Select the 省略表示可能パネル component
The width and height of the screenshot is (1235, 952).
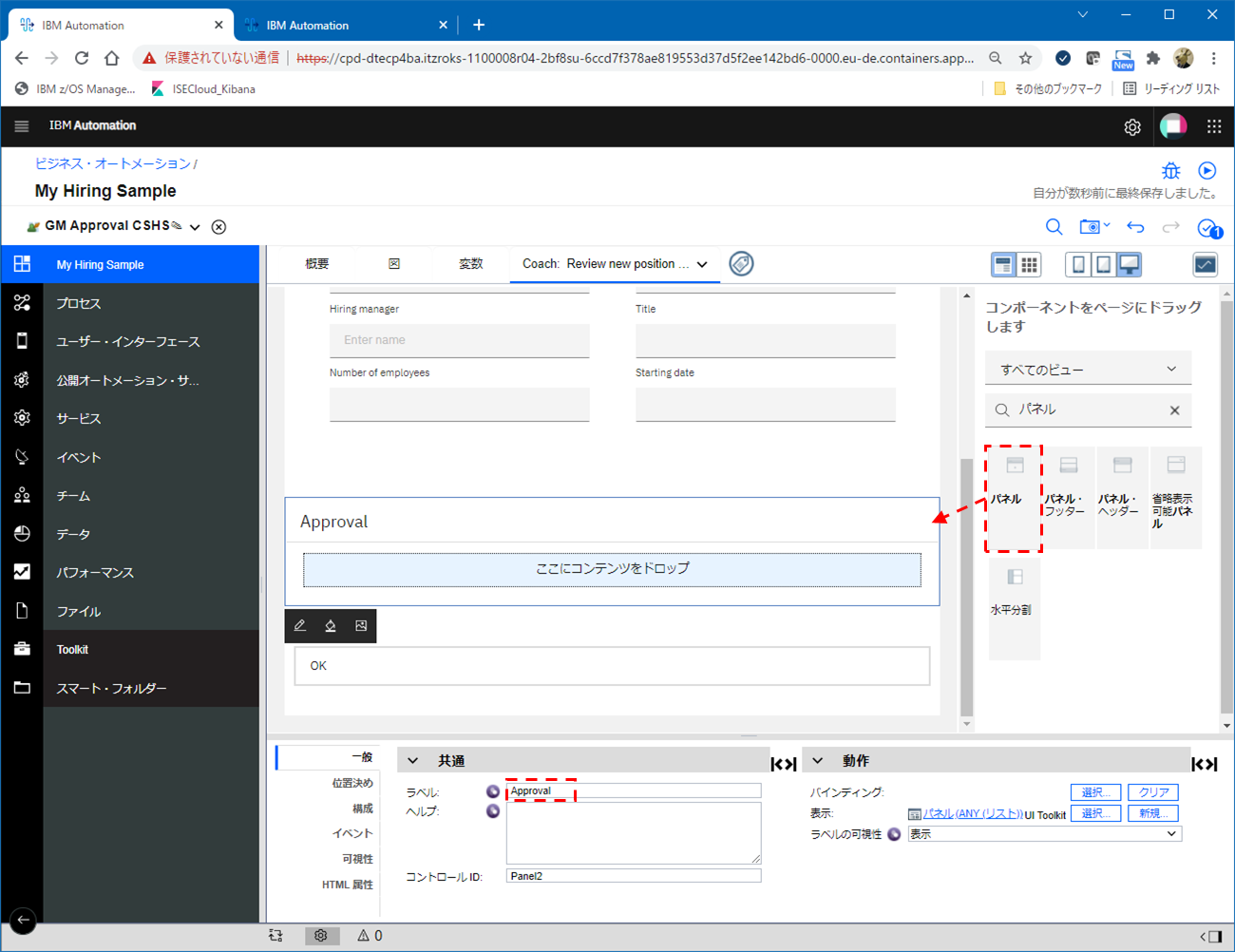pyautogui.click(x=1176, y=498)
